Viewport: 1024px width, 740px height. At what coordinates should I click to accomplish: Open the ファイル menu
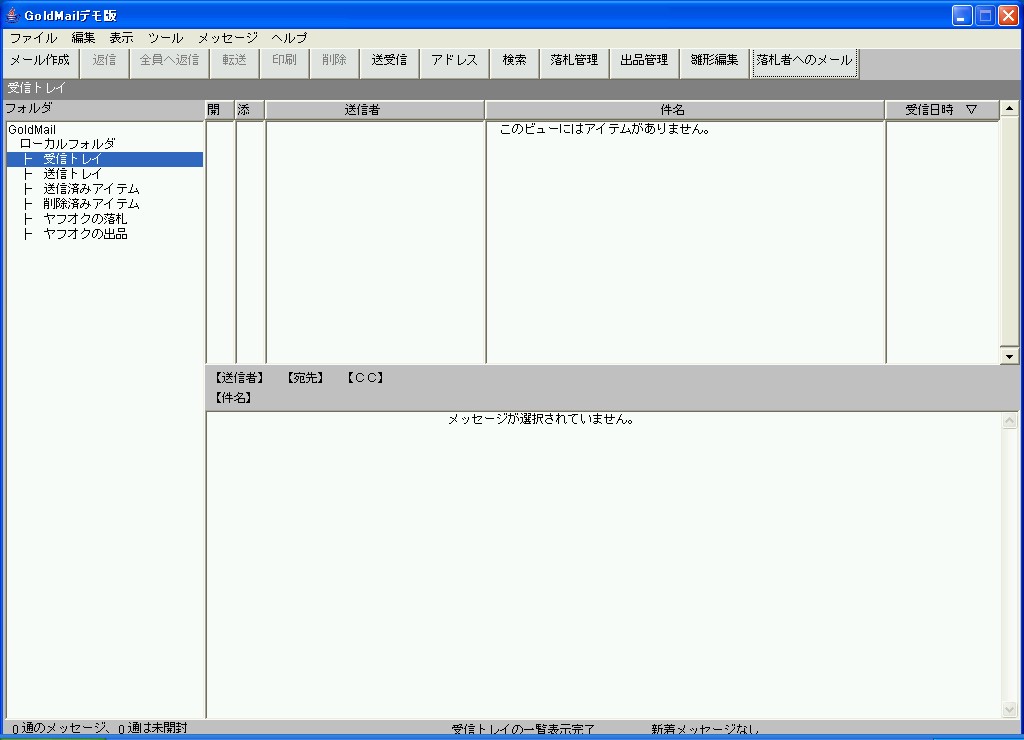point(33,37)
